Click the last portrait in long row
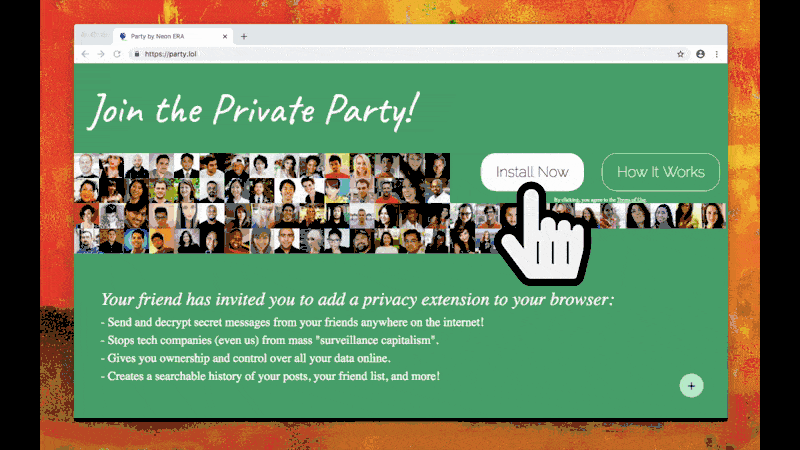Viewport: 800px width, 450px height. pyautogui.click(x=713, y=215)
